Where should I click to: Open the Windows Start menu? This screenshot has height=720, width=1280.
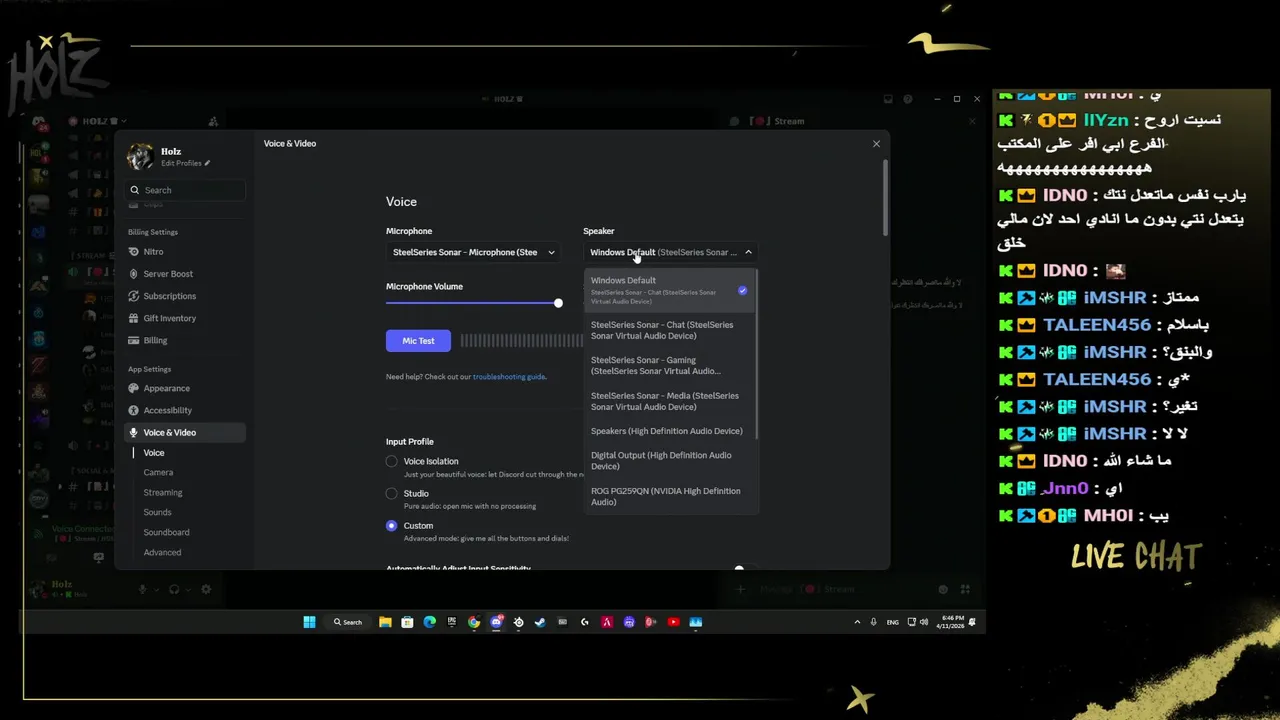[x=310, y=622]
